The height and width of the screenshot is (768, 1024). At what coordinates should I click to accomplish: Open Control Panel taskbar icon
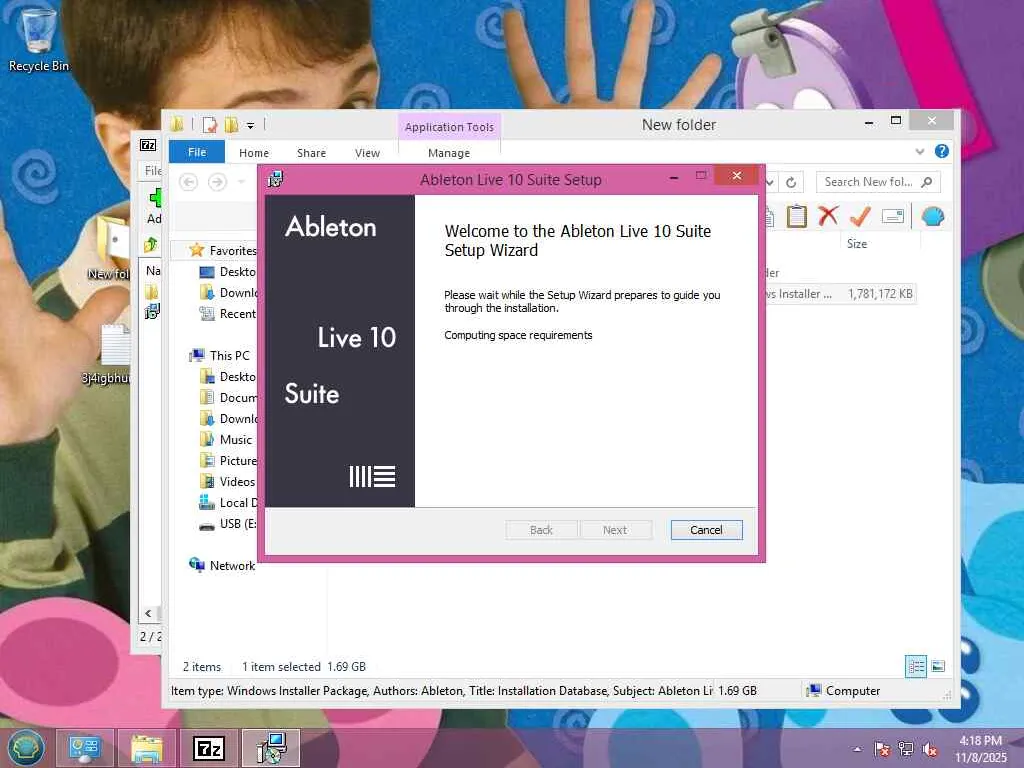[84, 748]
